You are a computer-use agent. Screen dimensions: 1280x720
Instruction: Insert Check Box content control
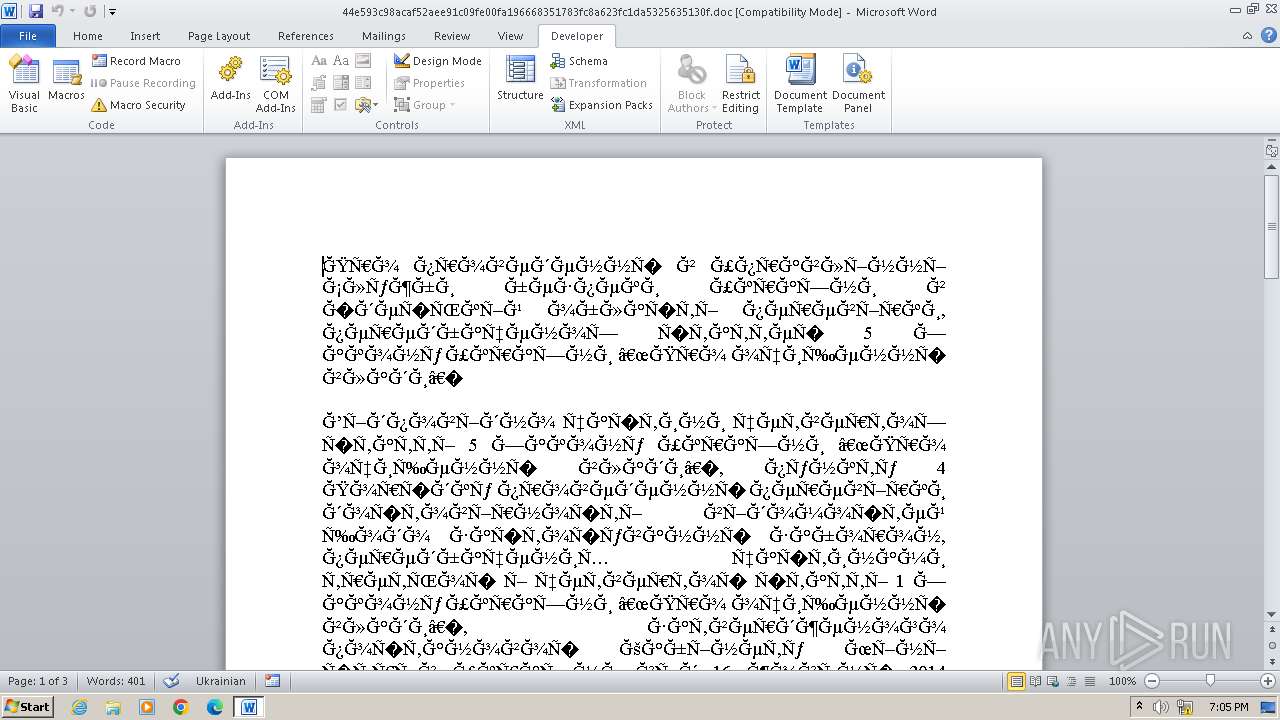tap(341, 105)
